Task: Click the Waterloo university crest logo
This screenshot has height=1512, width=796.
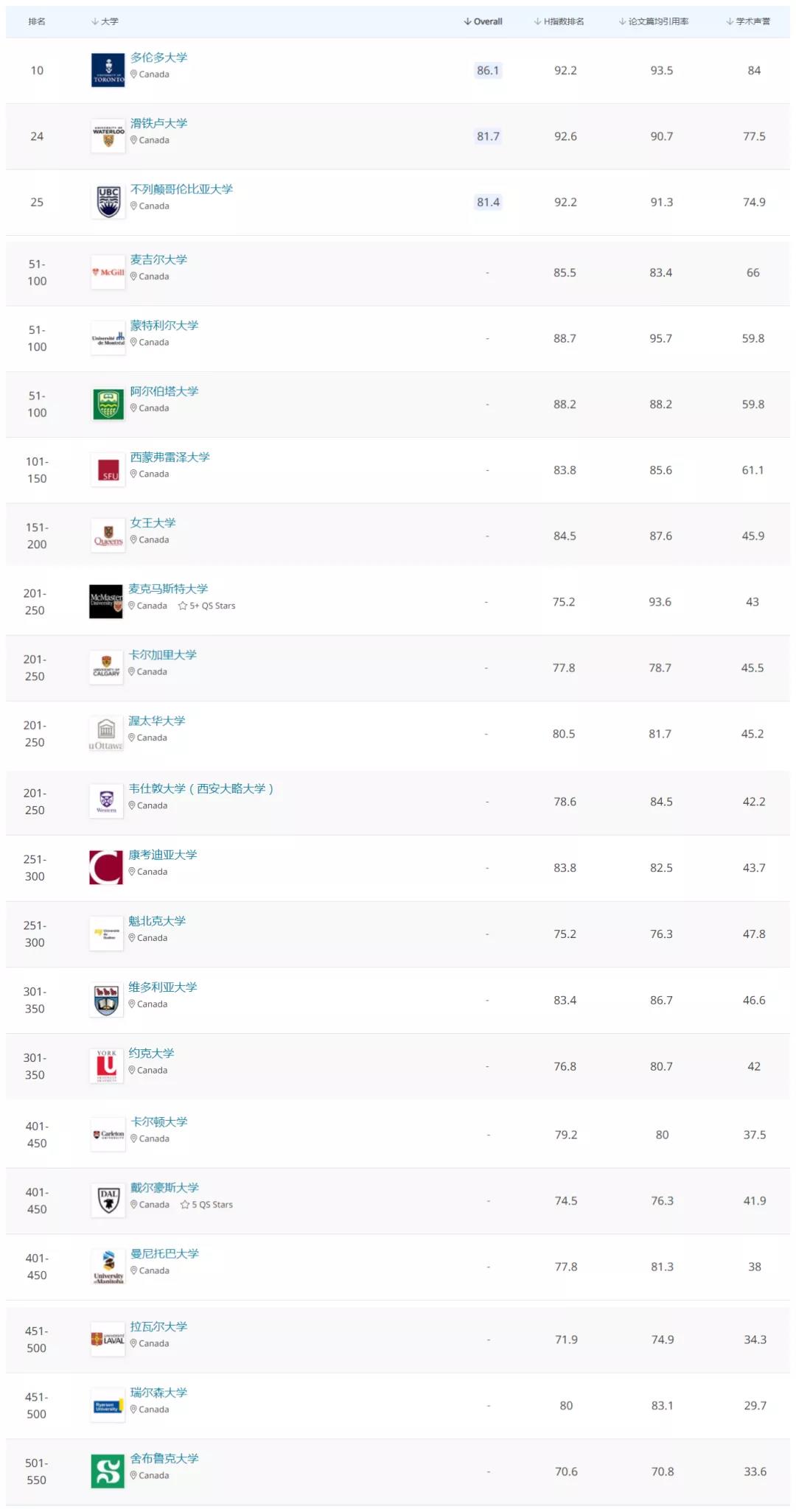Action: point(108,136)
